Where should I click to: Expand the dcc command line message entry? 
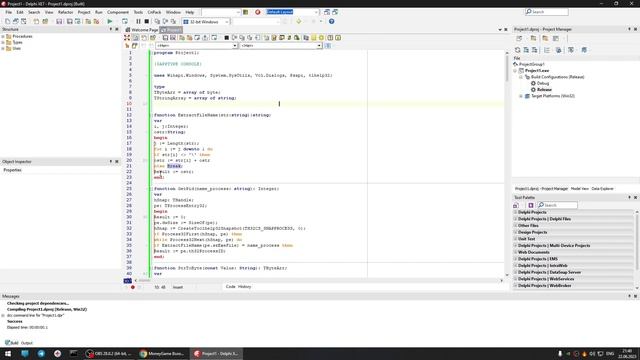[x=3, y=316]
